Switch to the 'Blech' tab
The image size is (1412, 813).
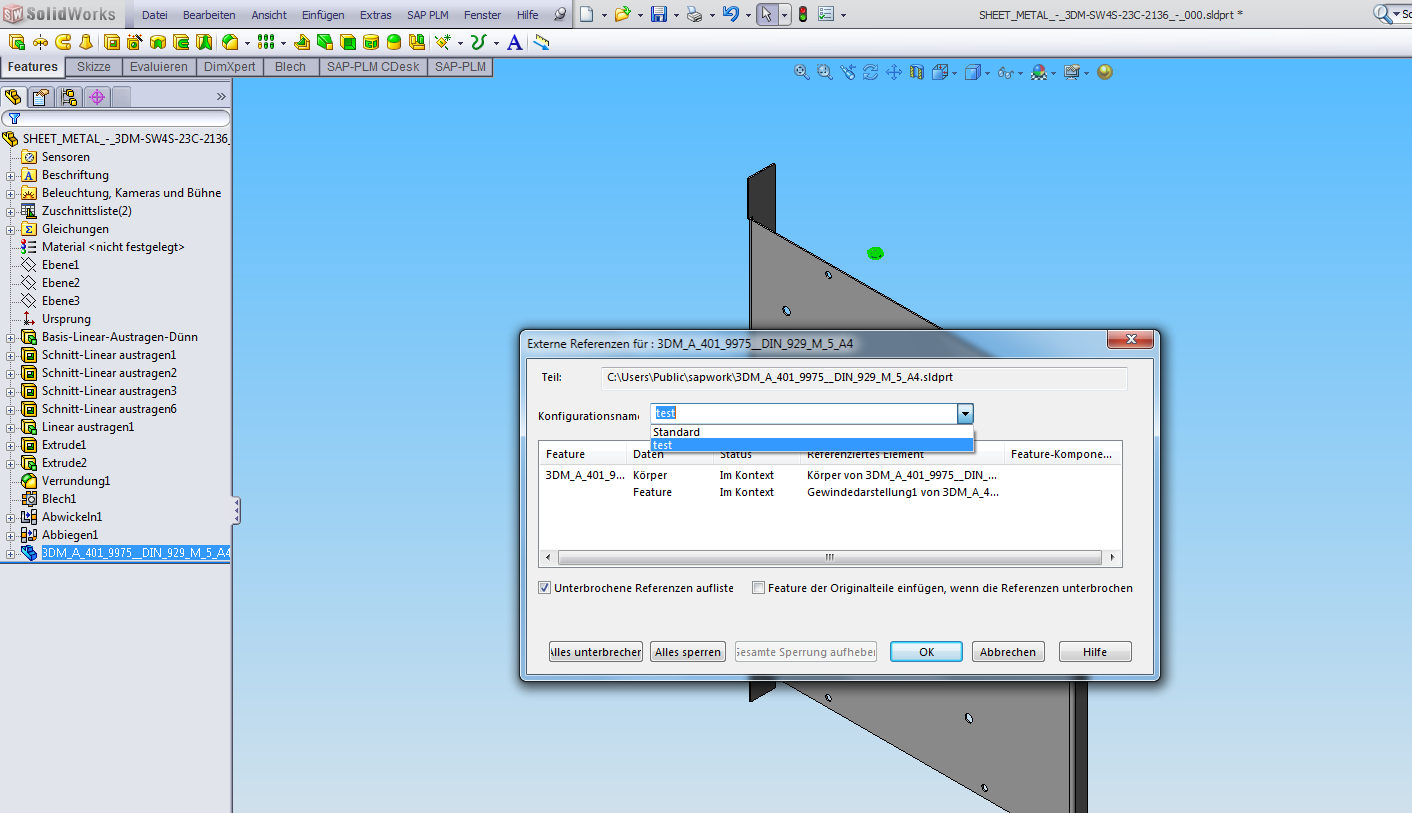pyautogui.click(x=290, y=67)
